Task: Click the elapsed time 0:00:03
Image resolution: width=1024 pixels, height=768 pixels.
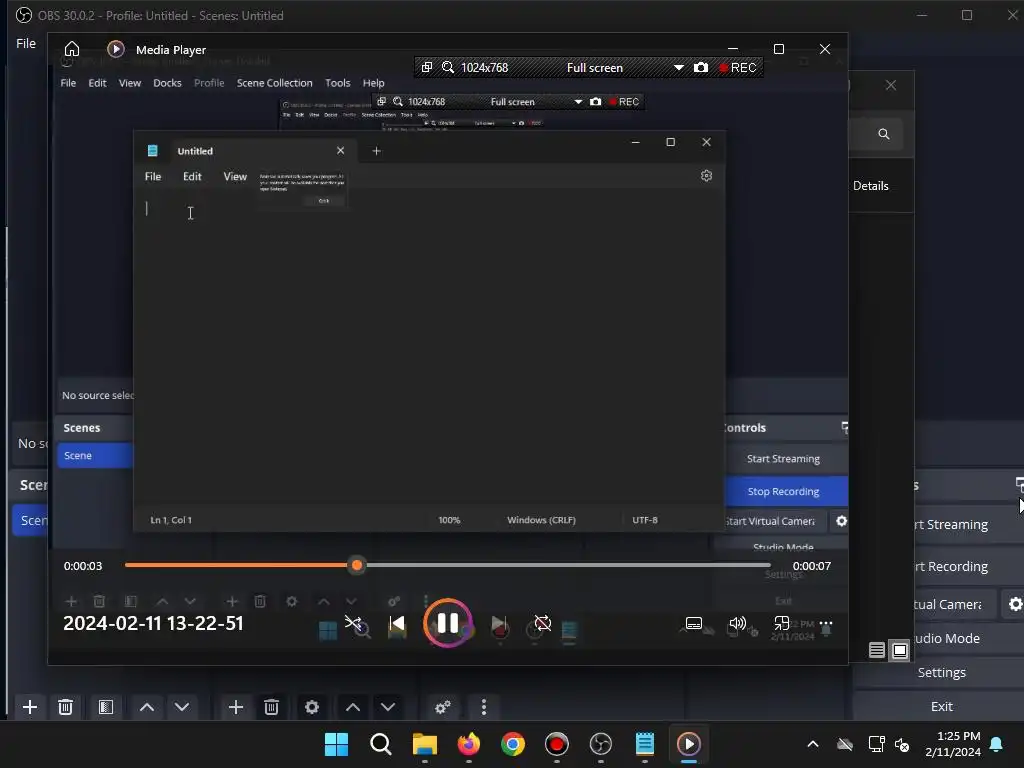Action: [x=83, y=566]
